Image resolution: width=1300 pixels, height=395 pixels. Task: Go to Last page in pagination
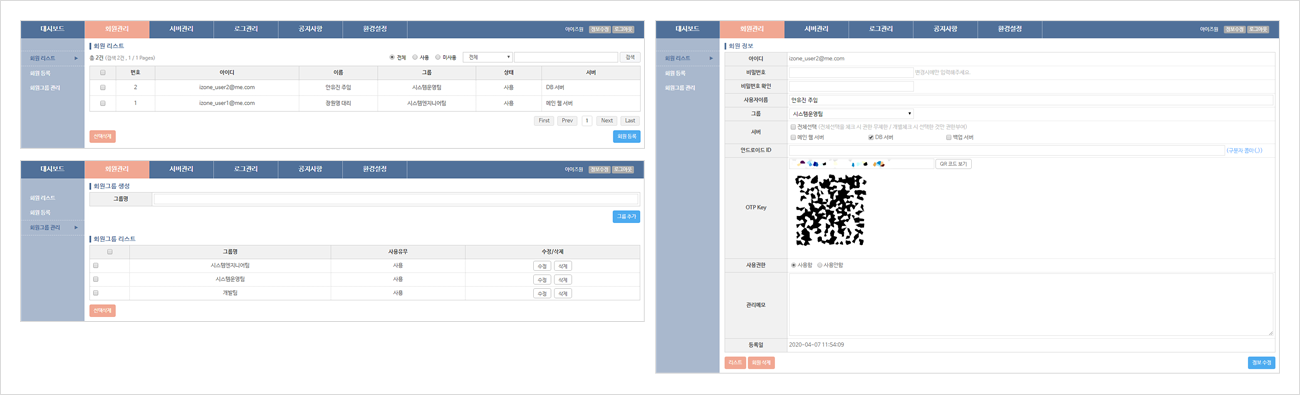click(629, 120)
